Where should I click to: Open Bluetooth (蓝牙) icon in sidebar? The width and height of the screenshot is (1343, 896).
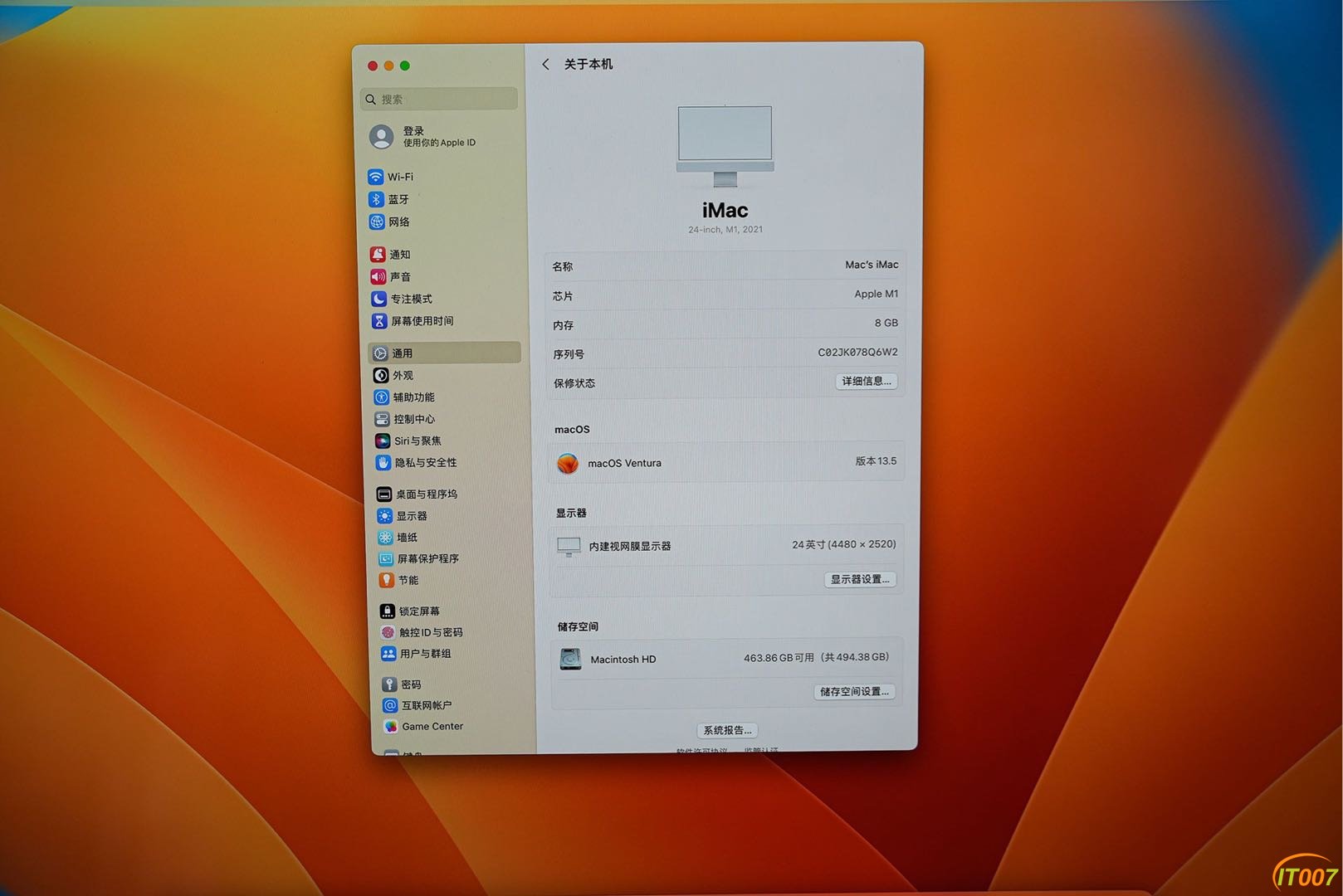(376, 199)
